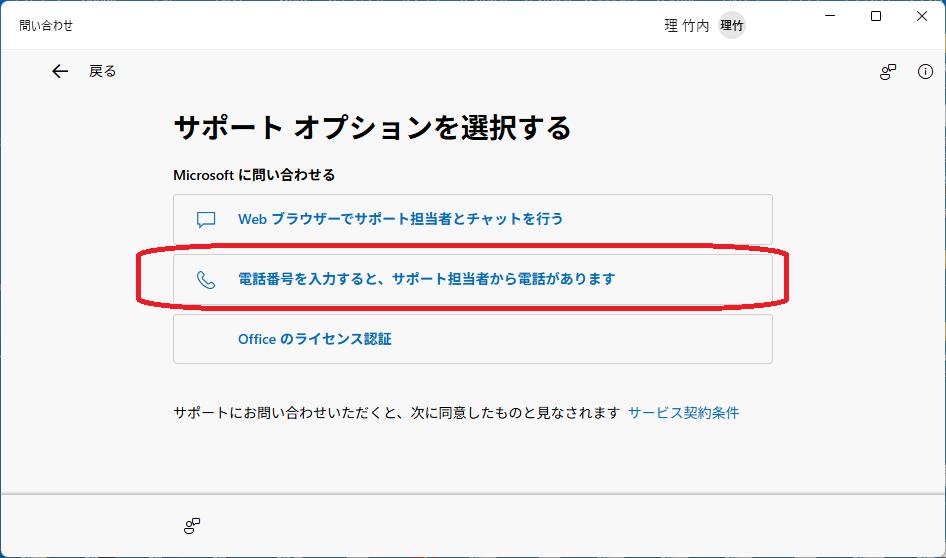Click the user name 理 竹内
Viewport: 946px width, 558px height.
686,26
